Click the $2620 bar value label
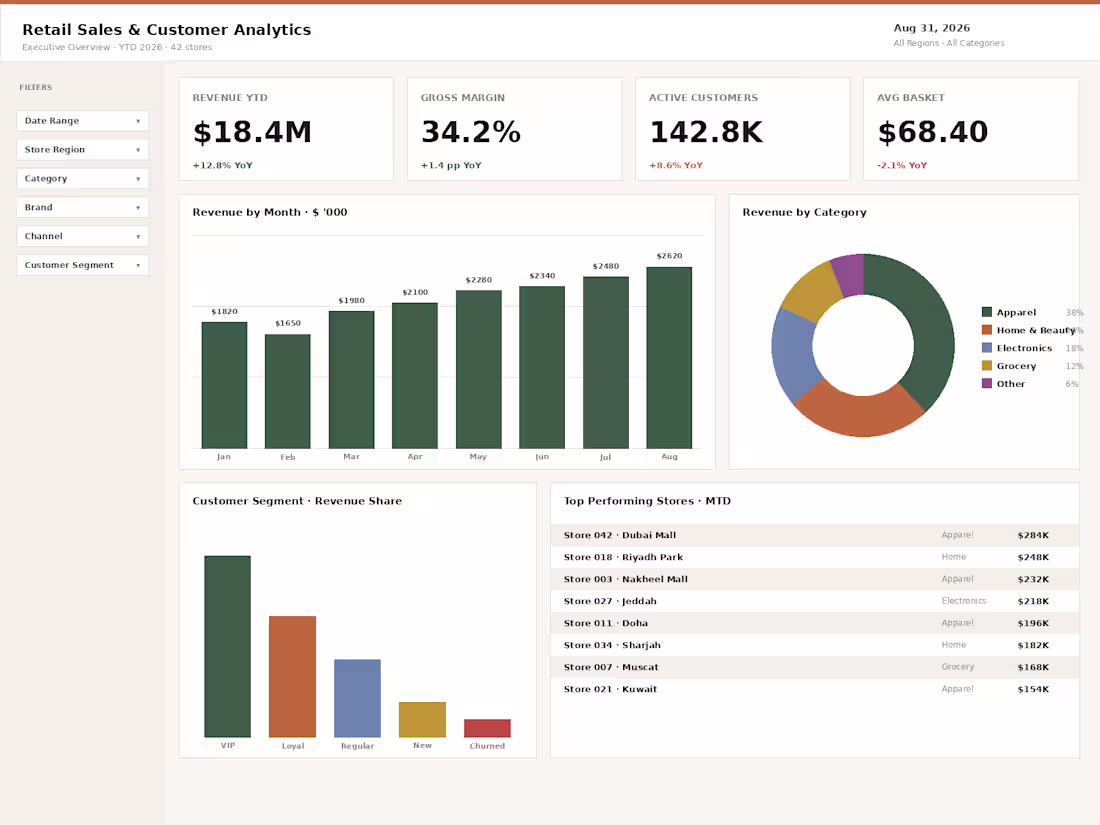Viewport: 1100px width, 825px height. click(x=669, y=256)
